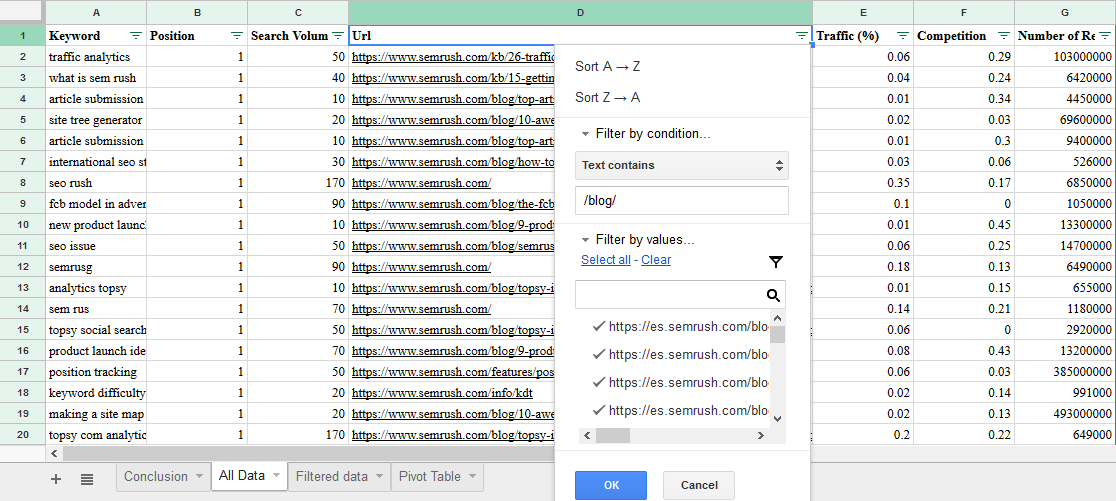1116x501 pixels.
Task: Select the 0.45 competition cell
Action: click(964, 225)
